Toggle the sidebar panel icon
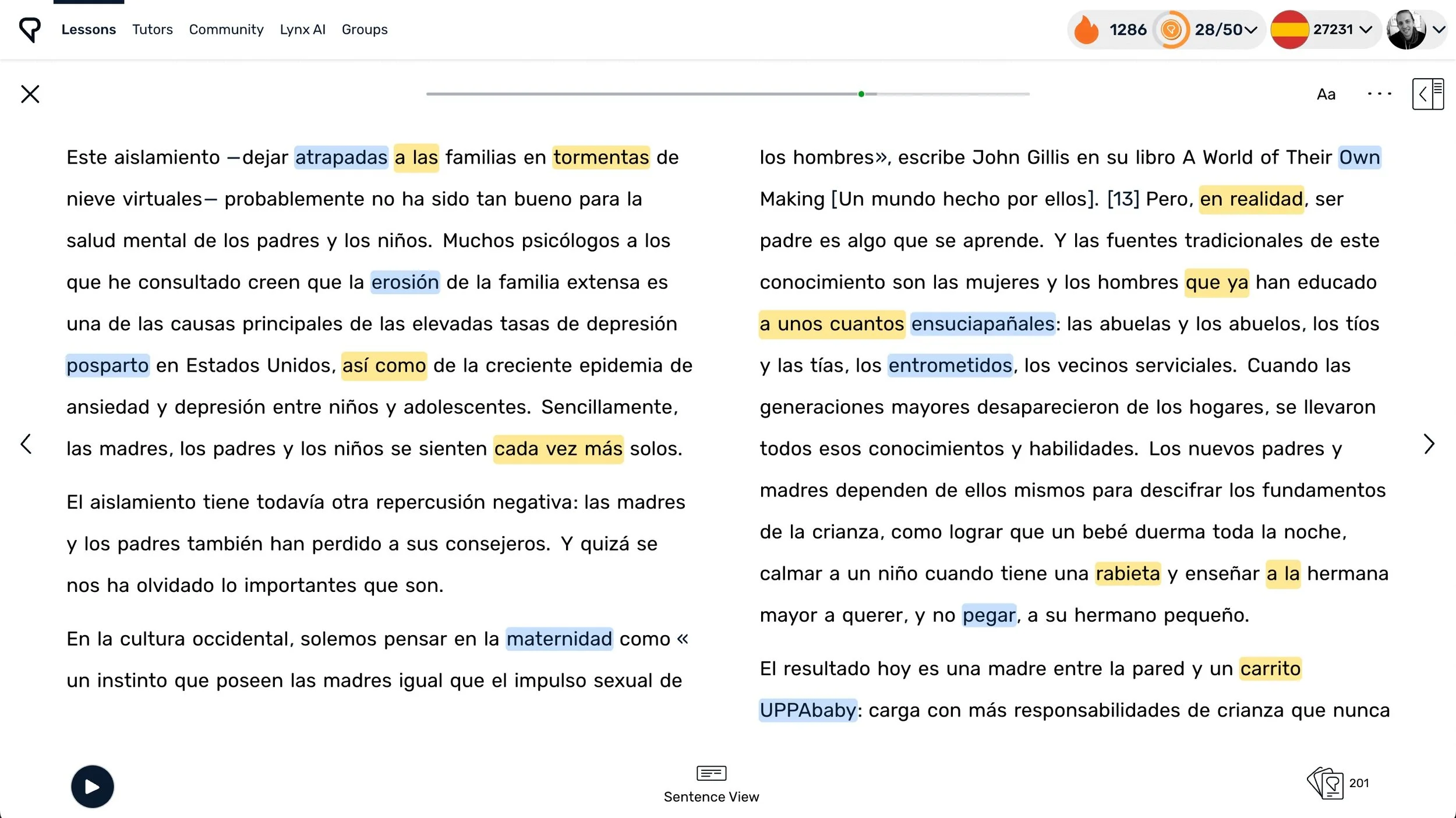The height and width of the screenshot is (818, 1456). pos(1427,94)
